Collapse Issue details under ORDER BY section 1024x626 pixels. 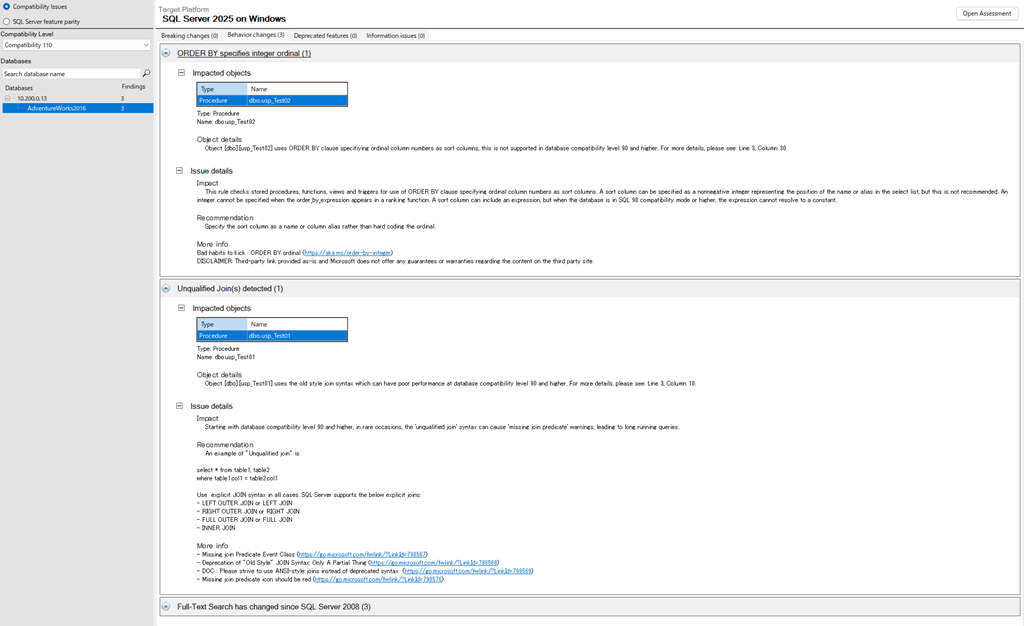pos(180,171)
